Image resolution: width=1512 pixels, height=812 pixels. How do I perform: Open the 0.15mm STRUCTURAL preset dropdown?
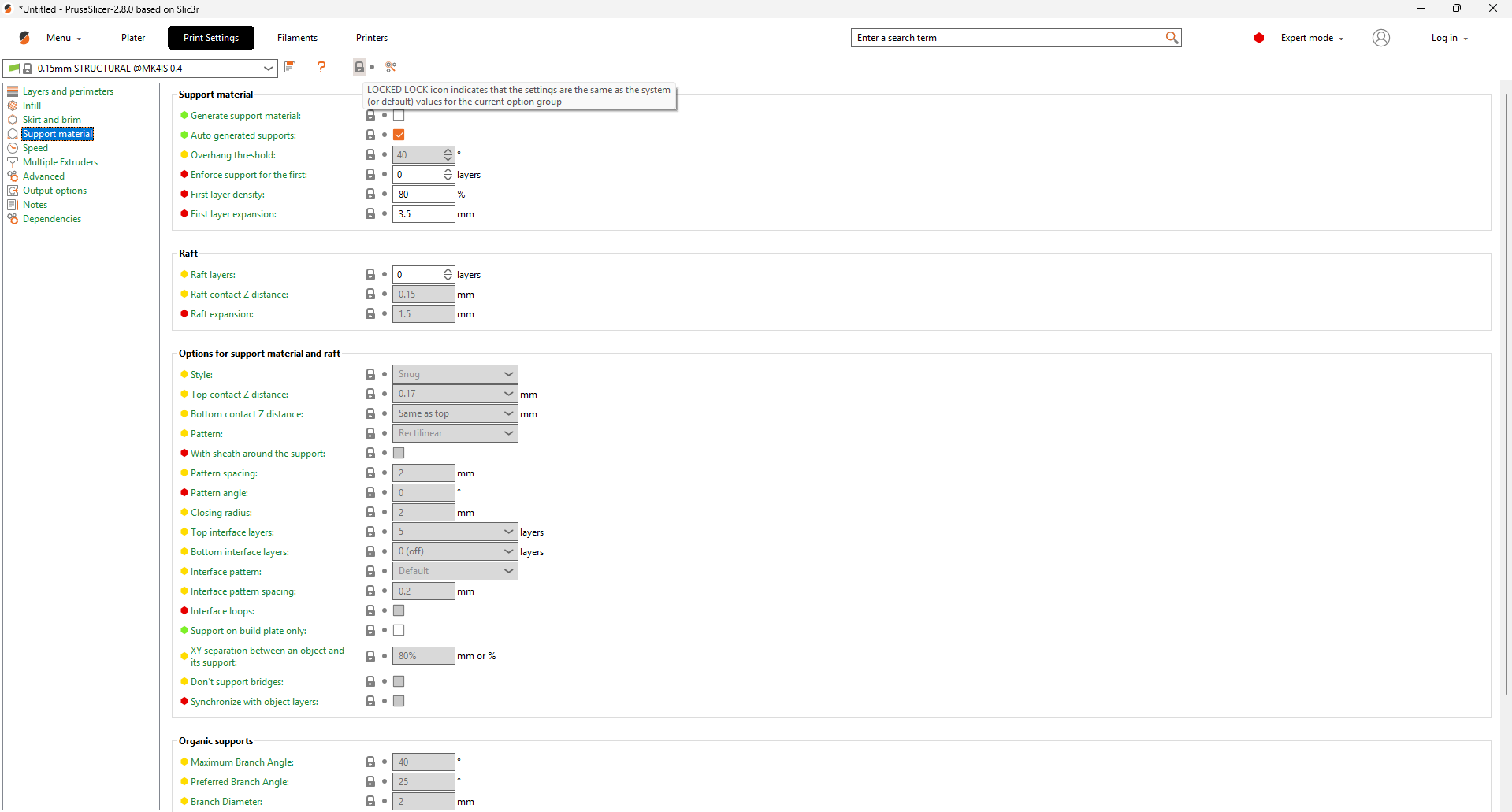point(268,69)
